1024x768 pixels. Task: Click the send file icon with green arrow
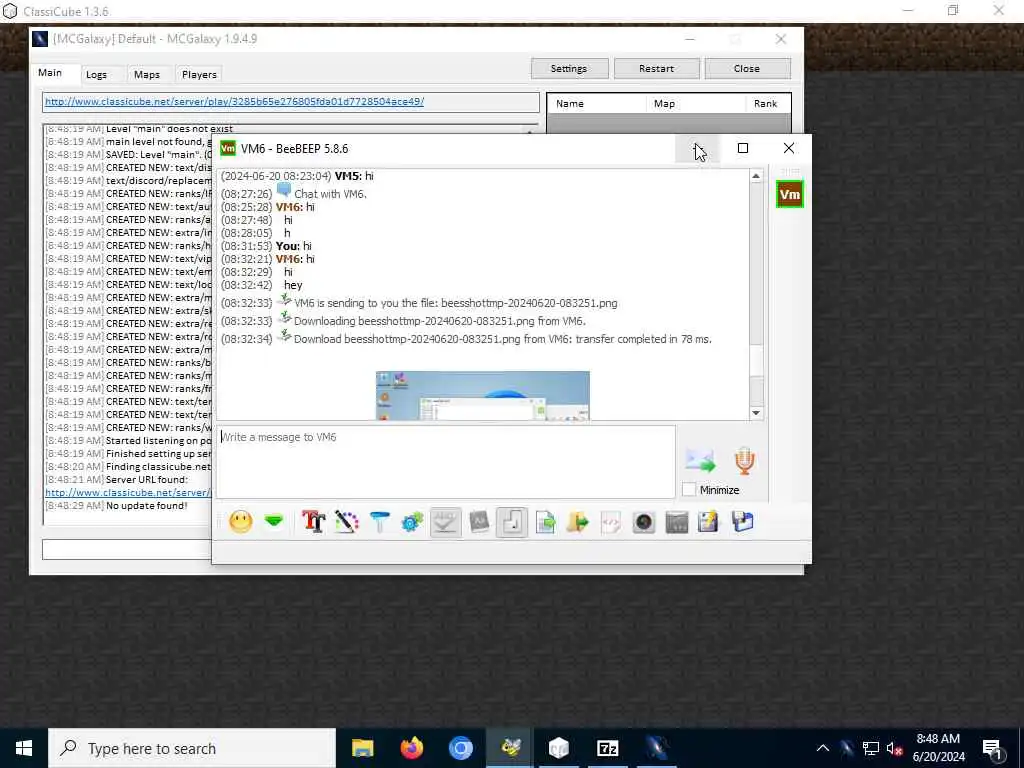545,522
